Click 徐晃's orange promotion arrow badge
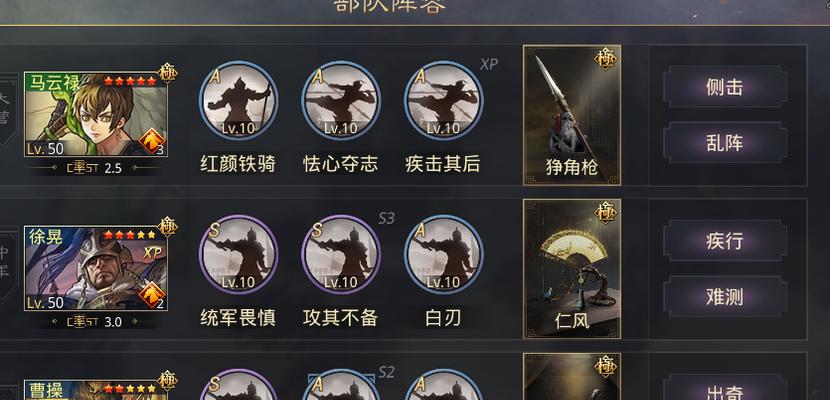830x400 pixels. pyautogui.click(x=152, y=296)
